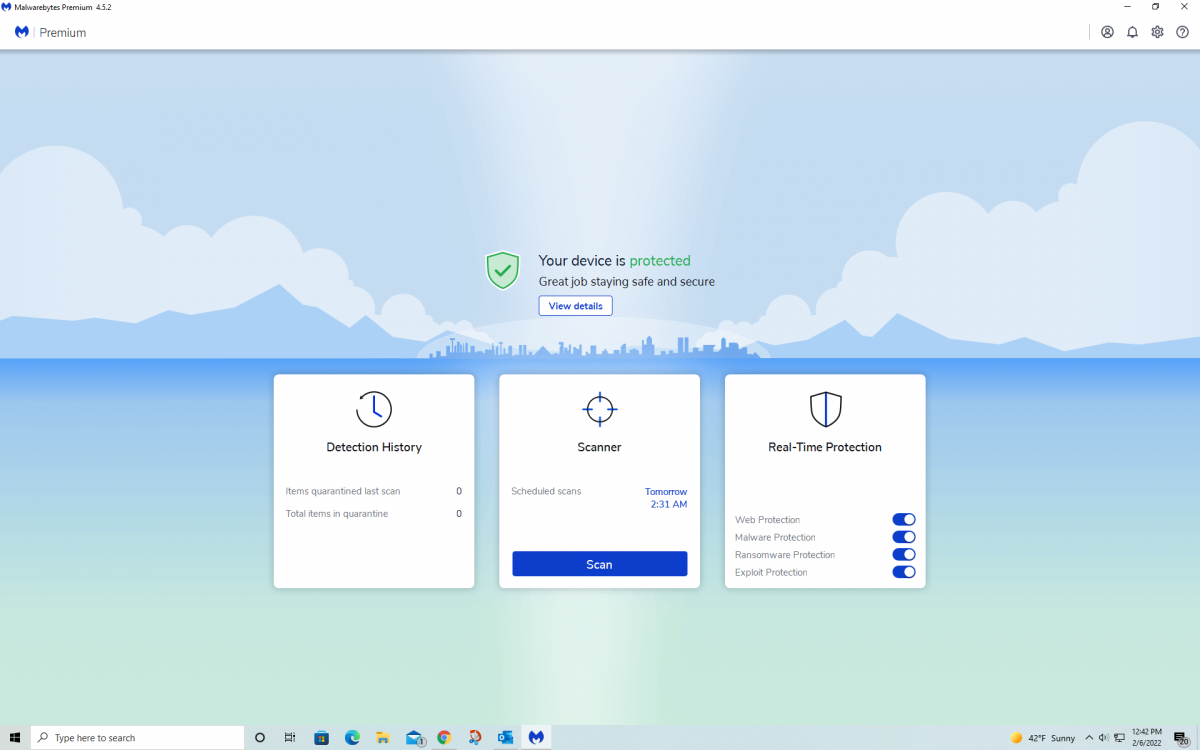Screen dimensions: 1200x750
Task: Click the Malwarebytes taskbar icon
Action: coord(536,738)
